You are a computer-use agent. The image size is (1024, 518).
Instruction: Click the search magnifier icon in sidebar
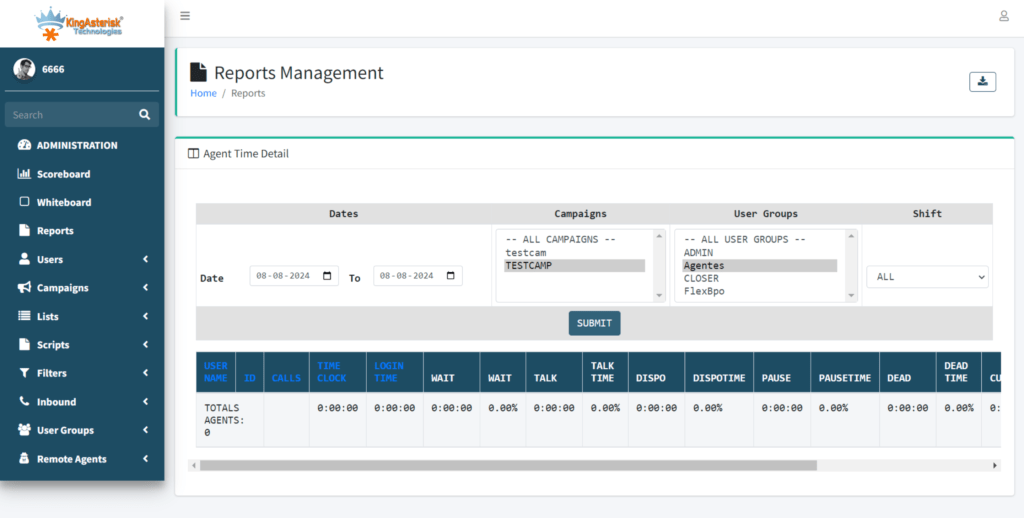point(144,115)
